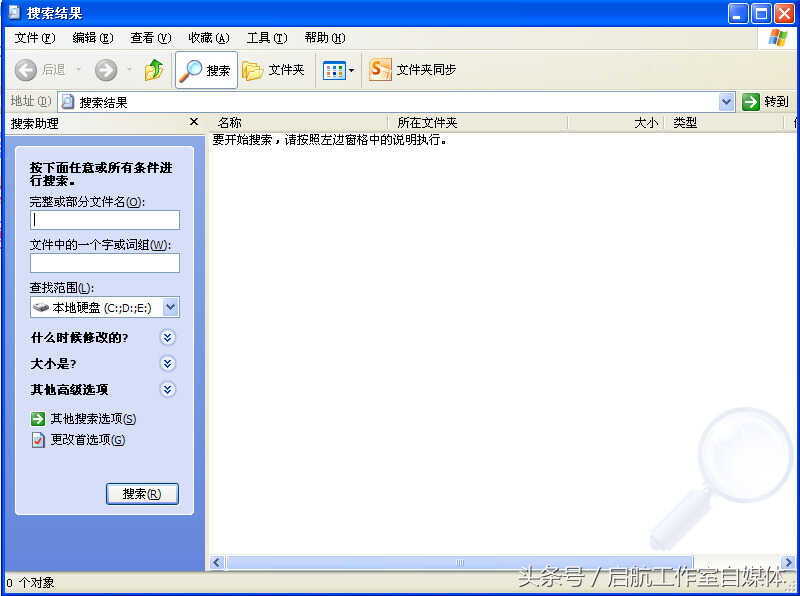800x596 pixels.
Task: Close the 搜索助理 panel with X
Action: coord(194,122)
